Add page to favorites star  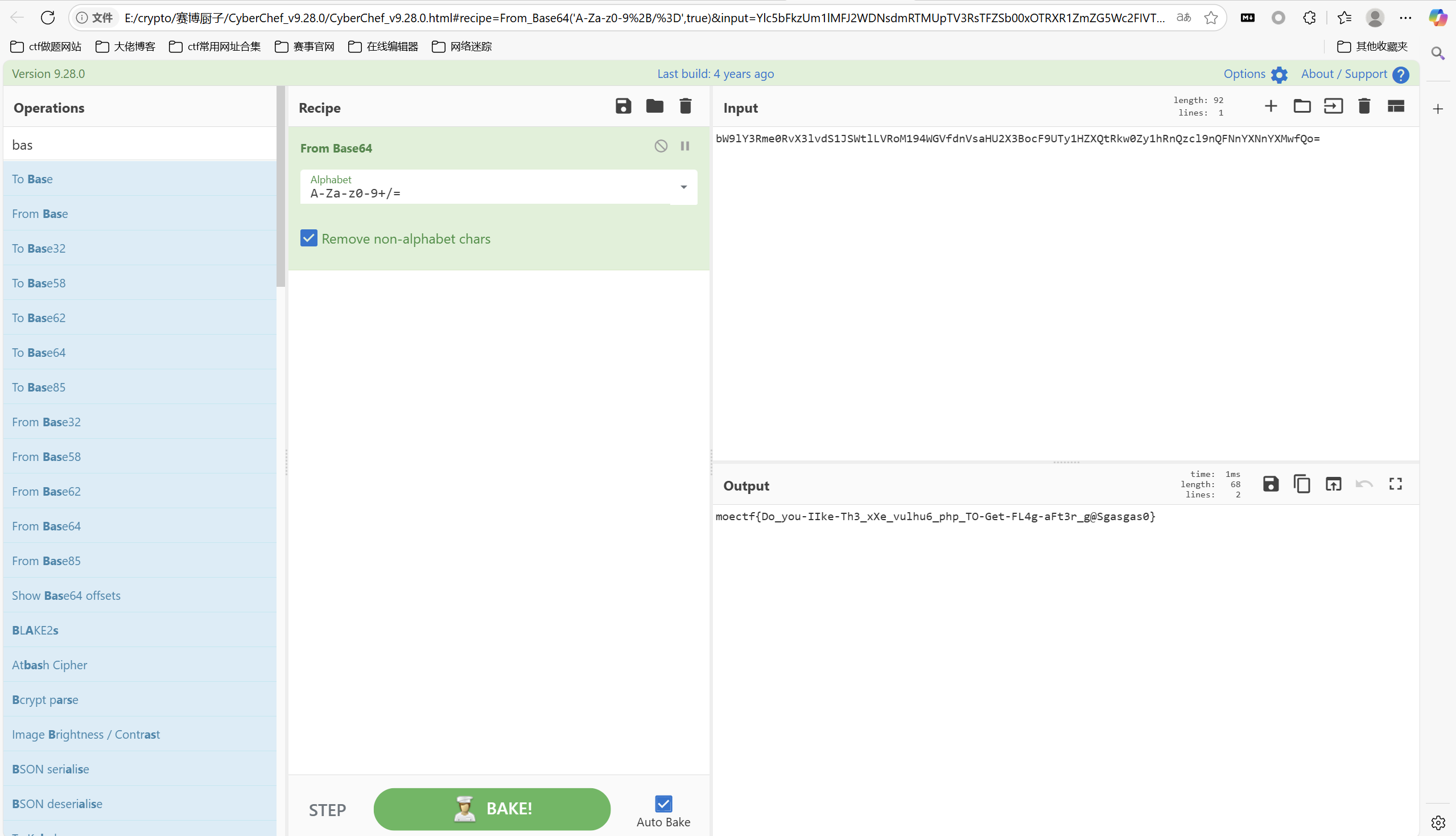click(1211, 18)
